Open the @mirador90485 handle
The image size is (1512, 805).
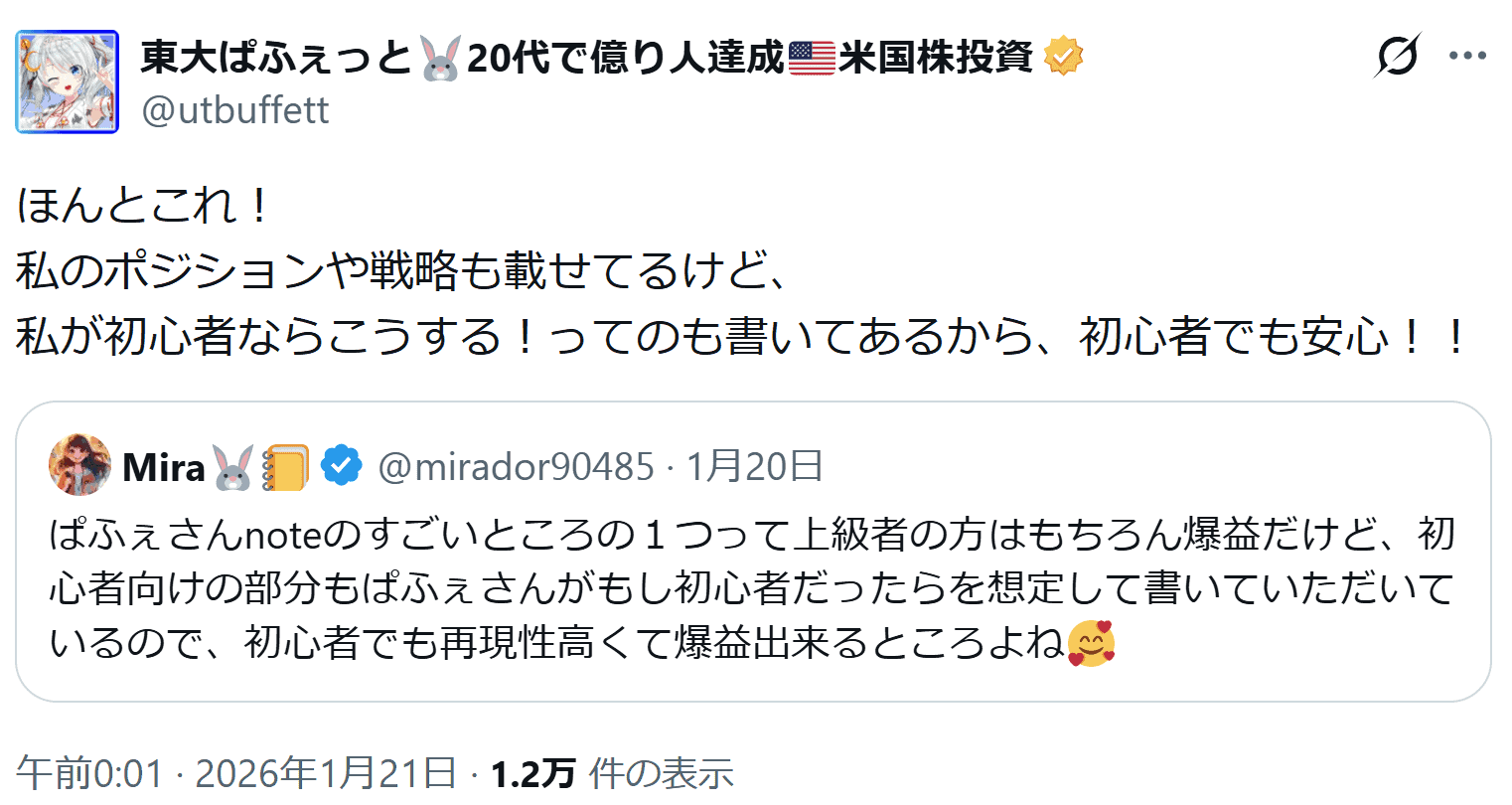(x=516, y=466)
